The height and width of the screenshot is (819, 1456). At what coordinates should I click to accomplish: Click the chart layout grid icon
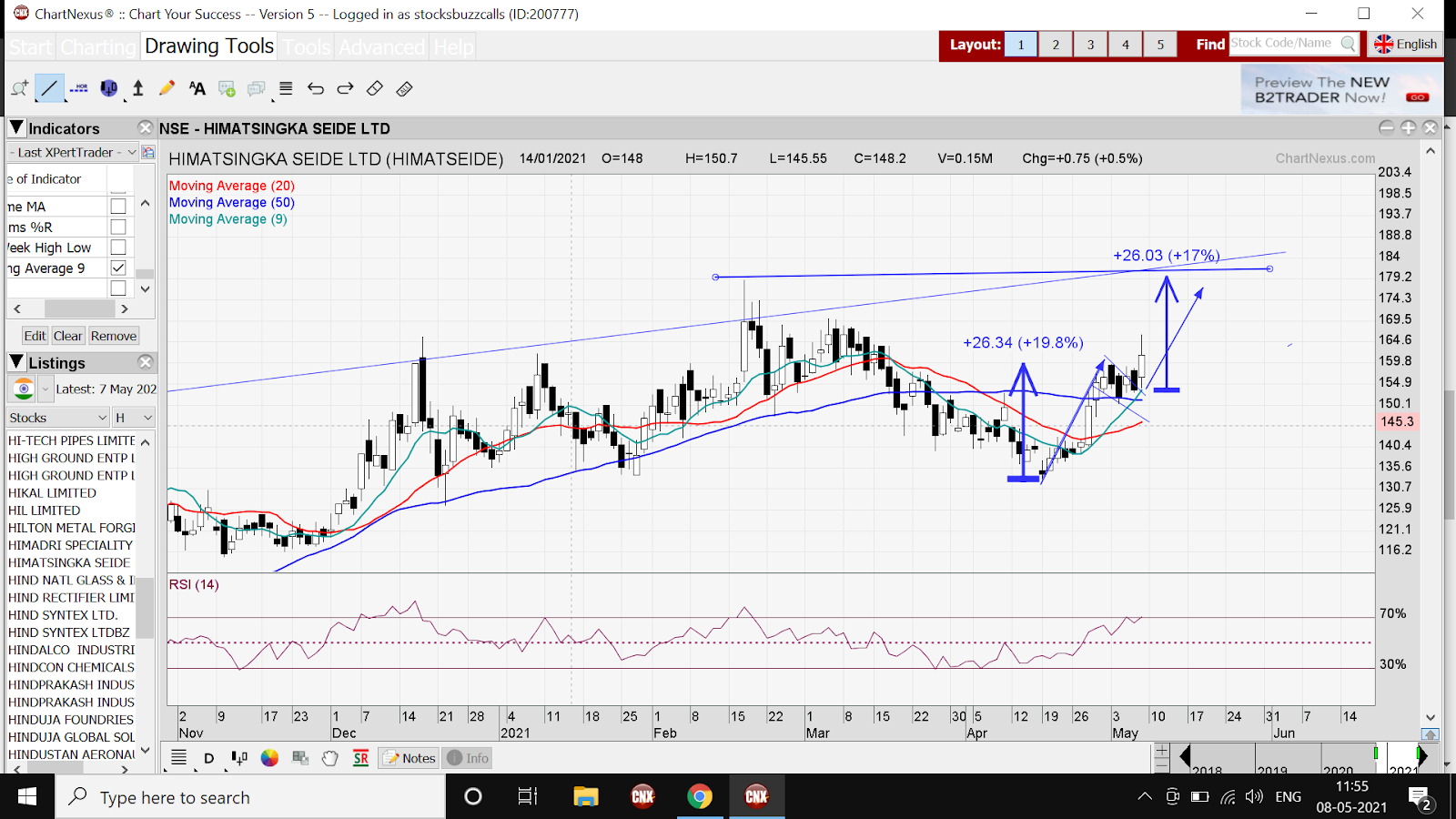click(300, 757)
